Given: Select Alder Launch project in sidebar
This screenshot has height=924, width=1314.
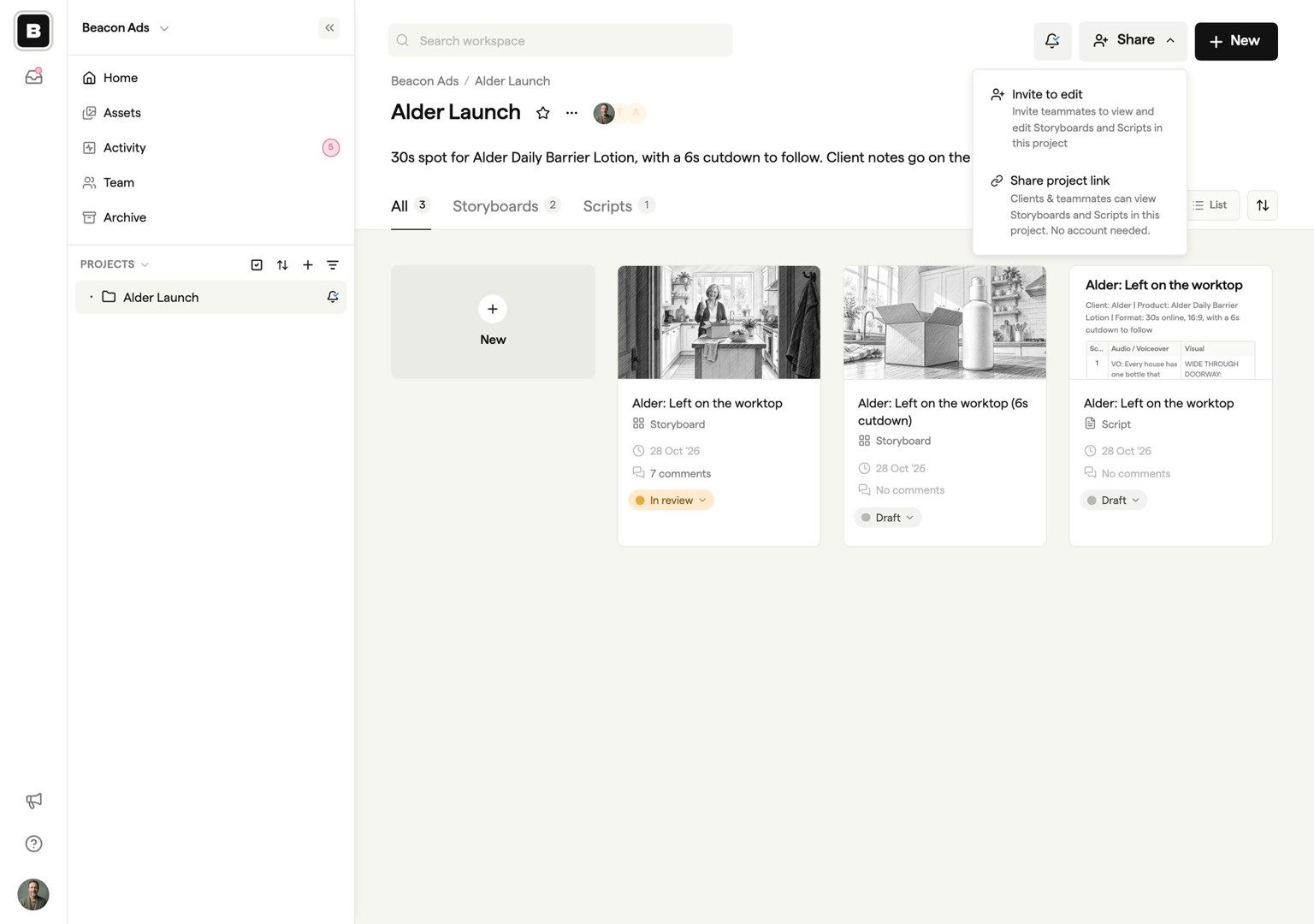Looking at the screenshot, I should 210,297.
